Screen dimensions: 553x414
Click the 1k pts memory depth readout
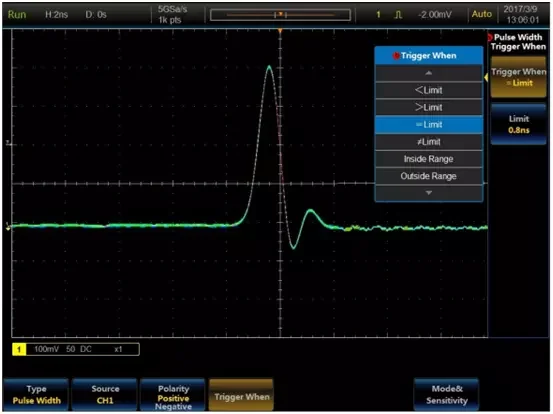coord(170,20)
